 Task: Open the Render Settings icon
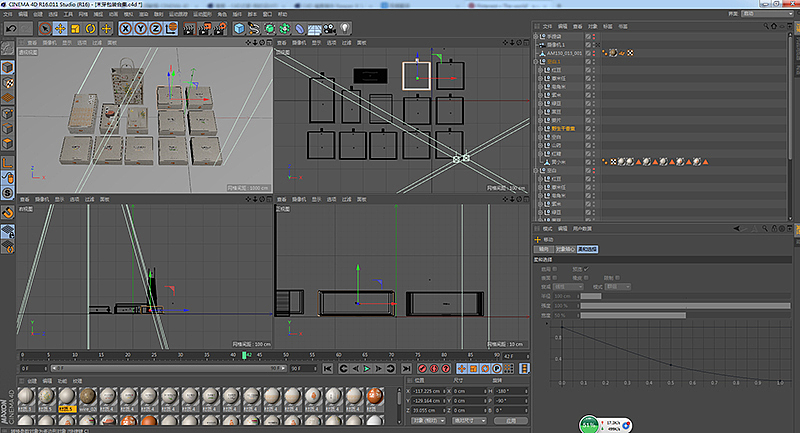pos(220,29)
